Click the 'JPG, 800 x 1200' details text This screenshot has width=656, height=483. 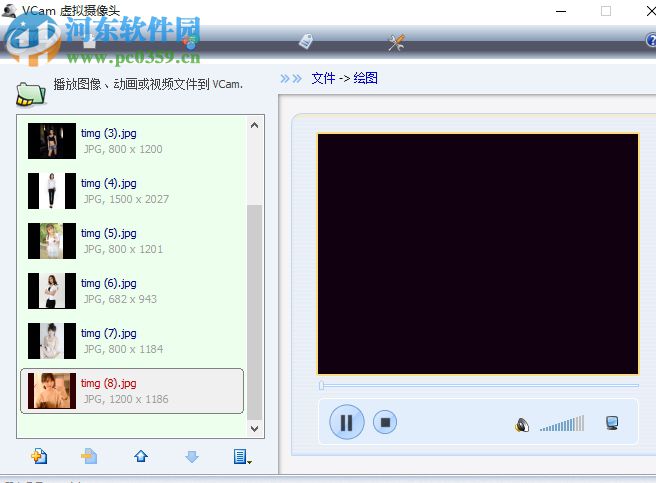(x=123, y=149)
